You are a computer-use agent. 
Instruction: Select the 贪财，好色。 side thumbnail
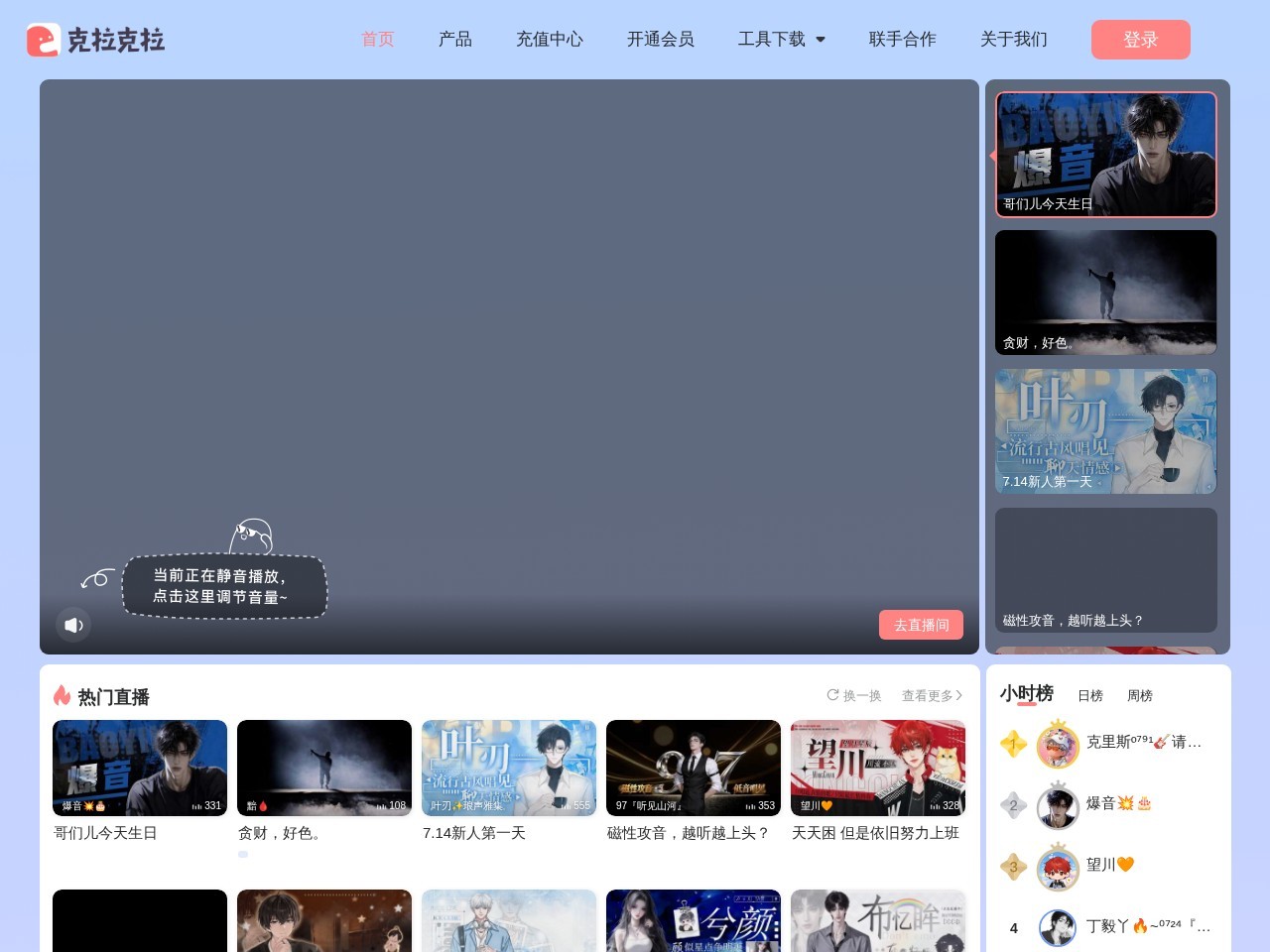point(1105,293)
